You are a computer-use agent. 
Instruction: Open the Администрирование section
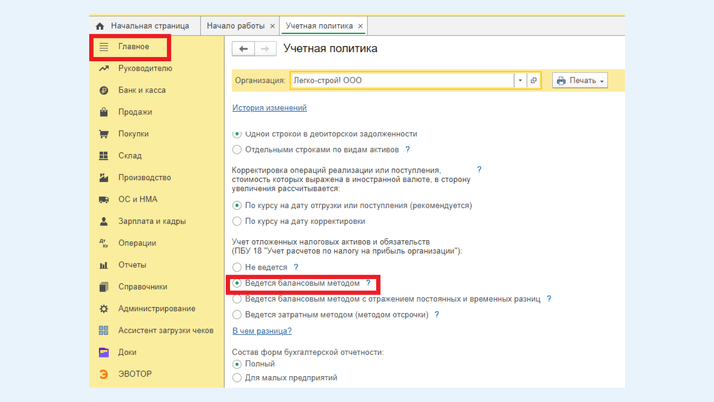tap(157, 309)
